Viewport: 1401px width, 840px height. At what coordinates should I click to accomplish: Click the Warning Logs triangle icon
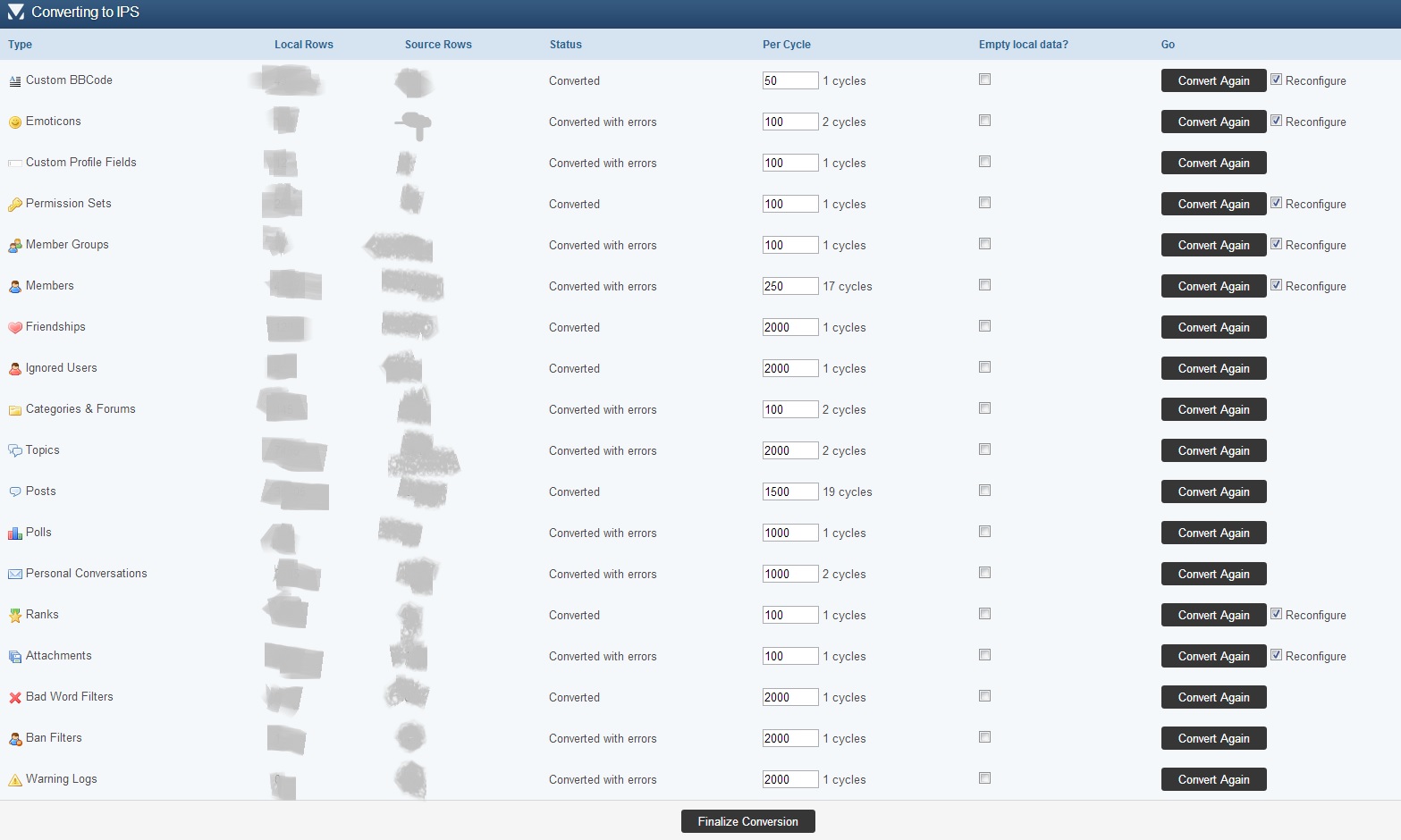(15, 780)
